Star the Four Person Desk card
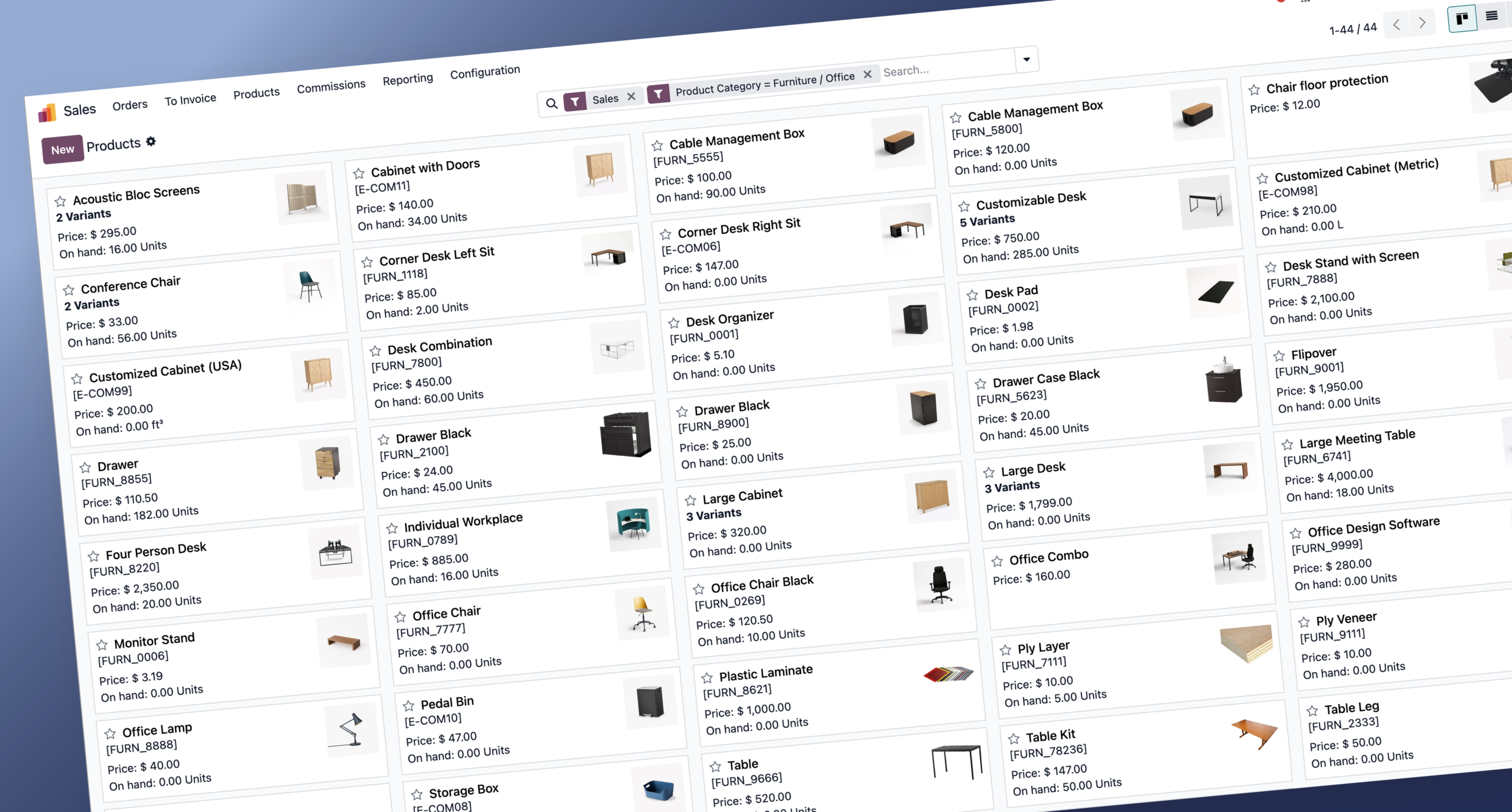The width and height of the screenshot is (1512, 812). tap(93, 556)
